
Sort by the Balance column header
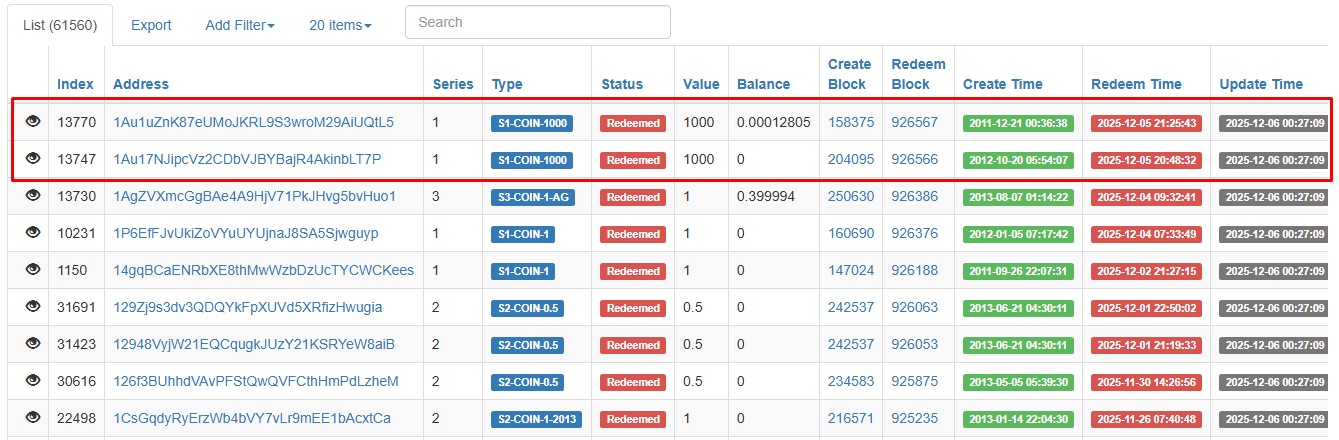click(x=763, y=84)
